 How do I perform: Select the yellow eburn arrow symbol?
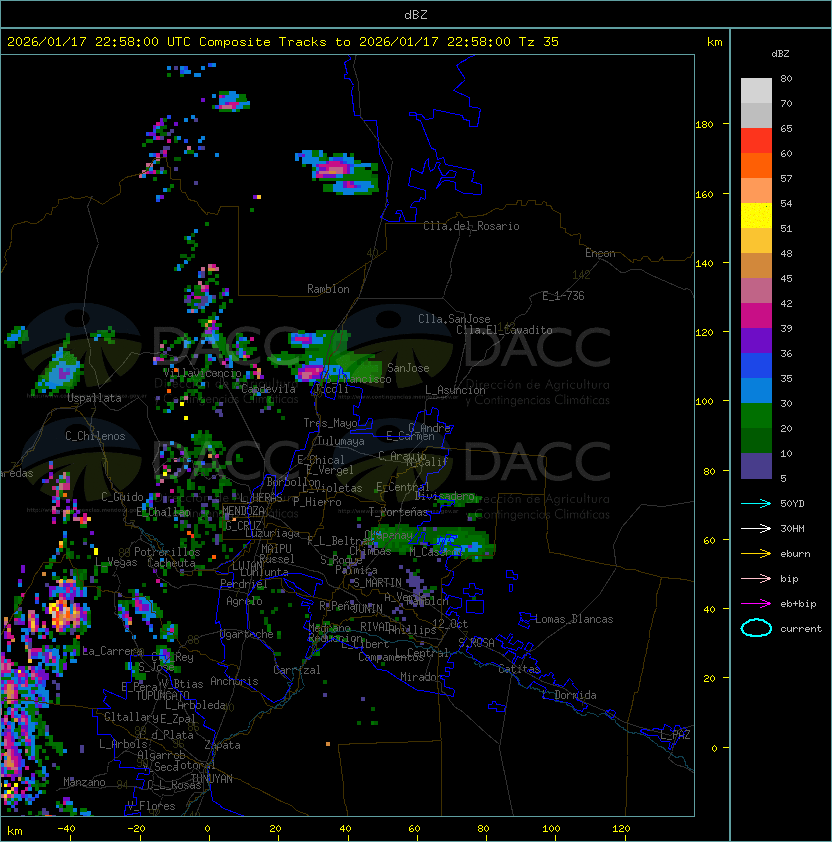click(756, 554)
